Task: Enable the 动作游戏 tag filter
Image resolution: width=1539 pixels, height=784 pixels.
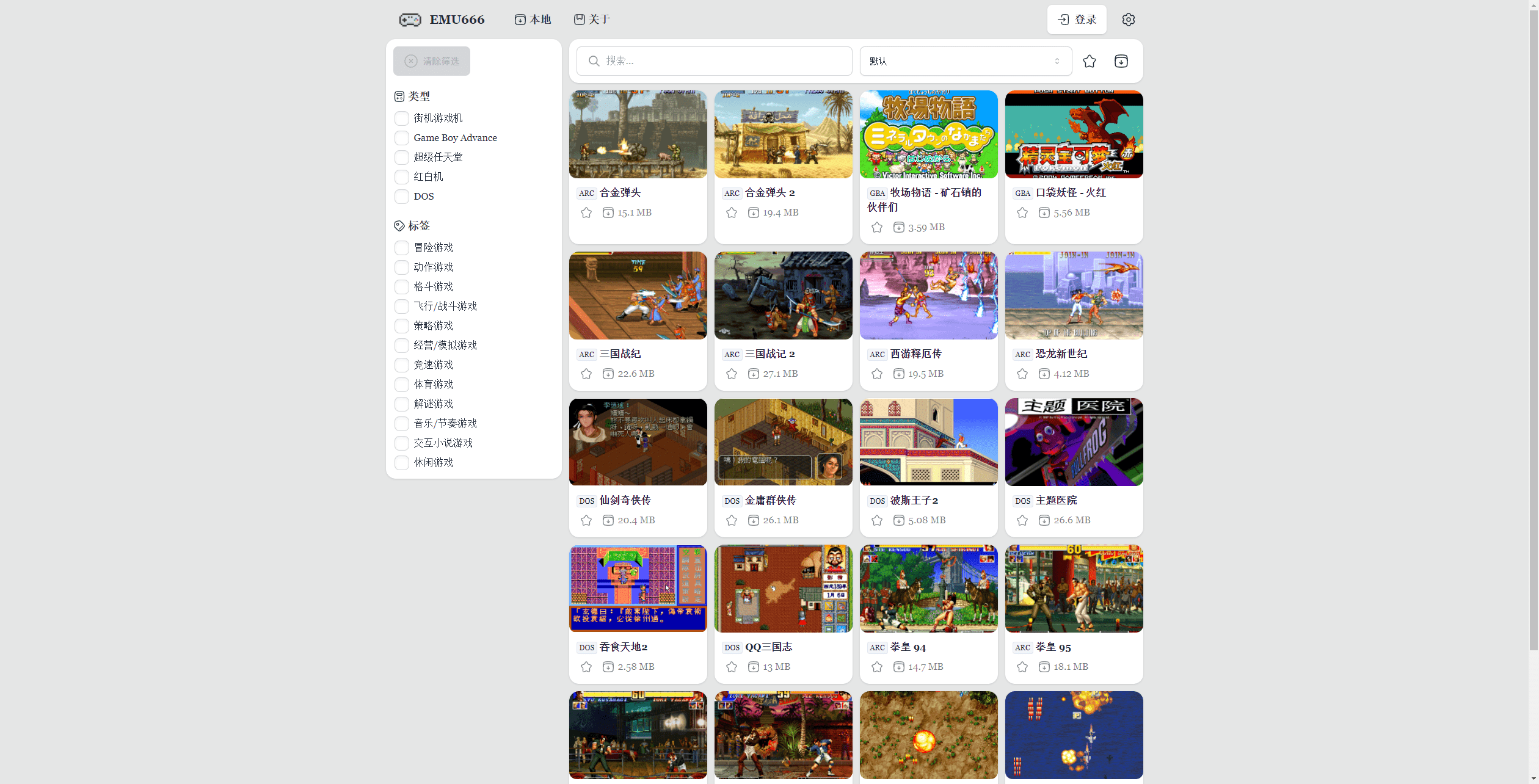Action: point(402,267)
